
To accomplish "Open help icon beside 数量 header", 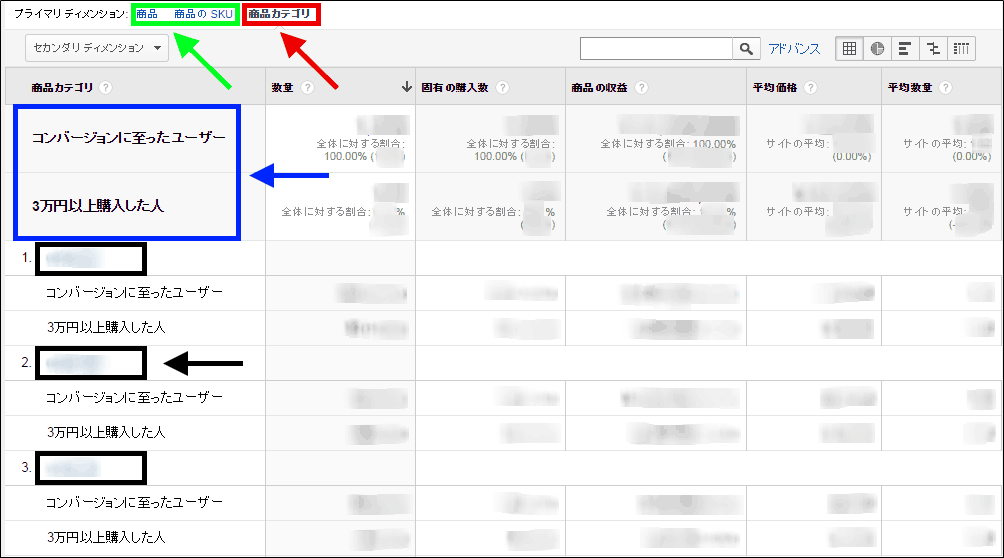I will 307,88.
